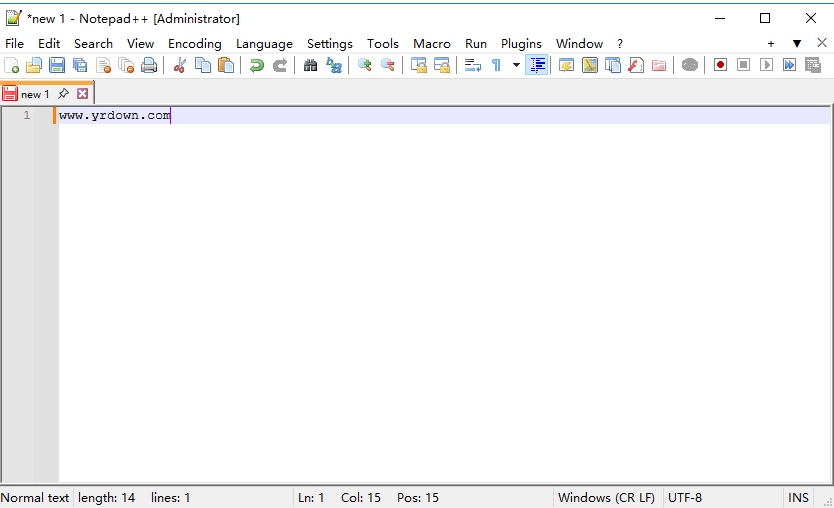
Task: Save the current document via toolbar
Action: (x=57, y=65)
